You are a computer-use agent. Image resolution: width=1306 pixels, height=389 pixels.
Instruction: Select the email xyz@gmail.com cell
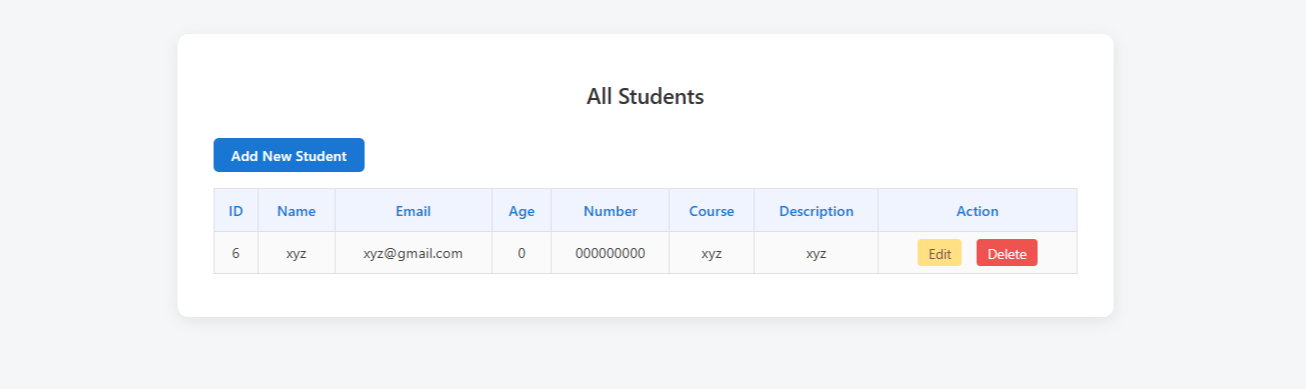[413, 253]
